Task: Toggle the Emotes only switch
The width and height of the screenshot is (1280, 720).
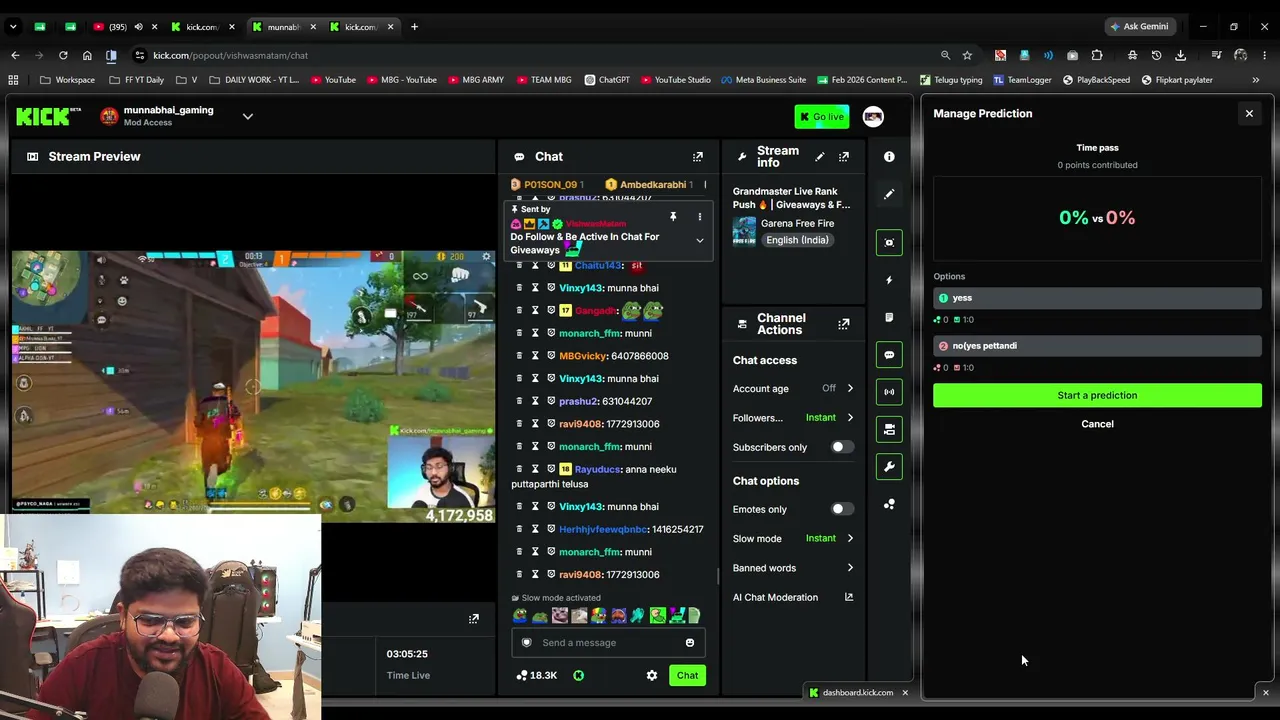Action: click(x=843, y=509)
